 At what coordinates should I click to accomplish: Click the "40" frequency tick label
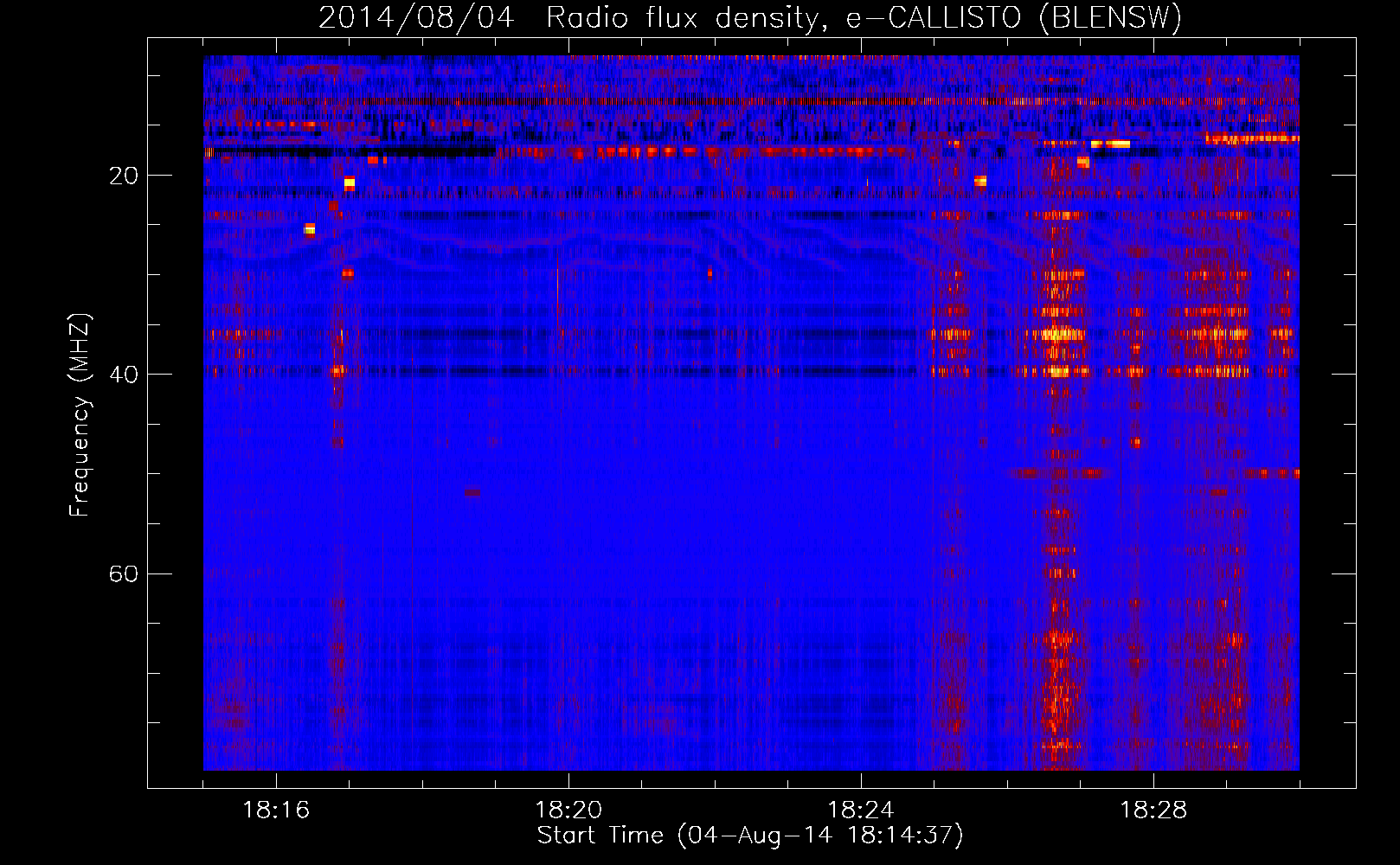coord(124,375)
